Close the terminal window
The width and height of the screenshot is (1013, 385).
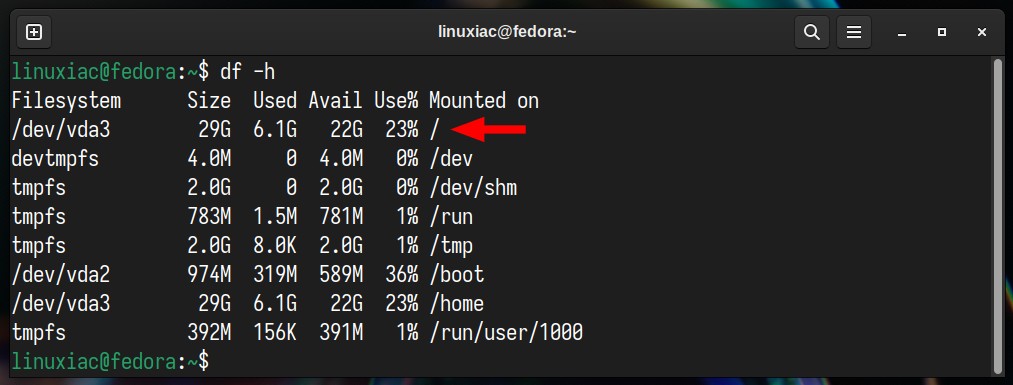coord(981,32)
